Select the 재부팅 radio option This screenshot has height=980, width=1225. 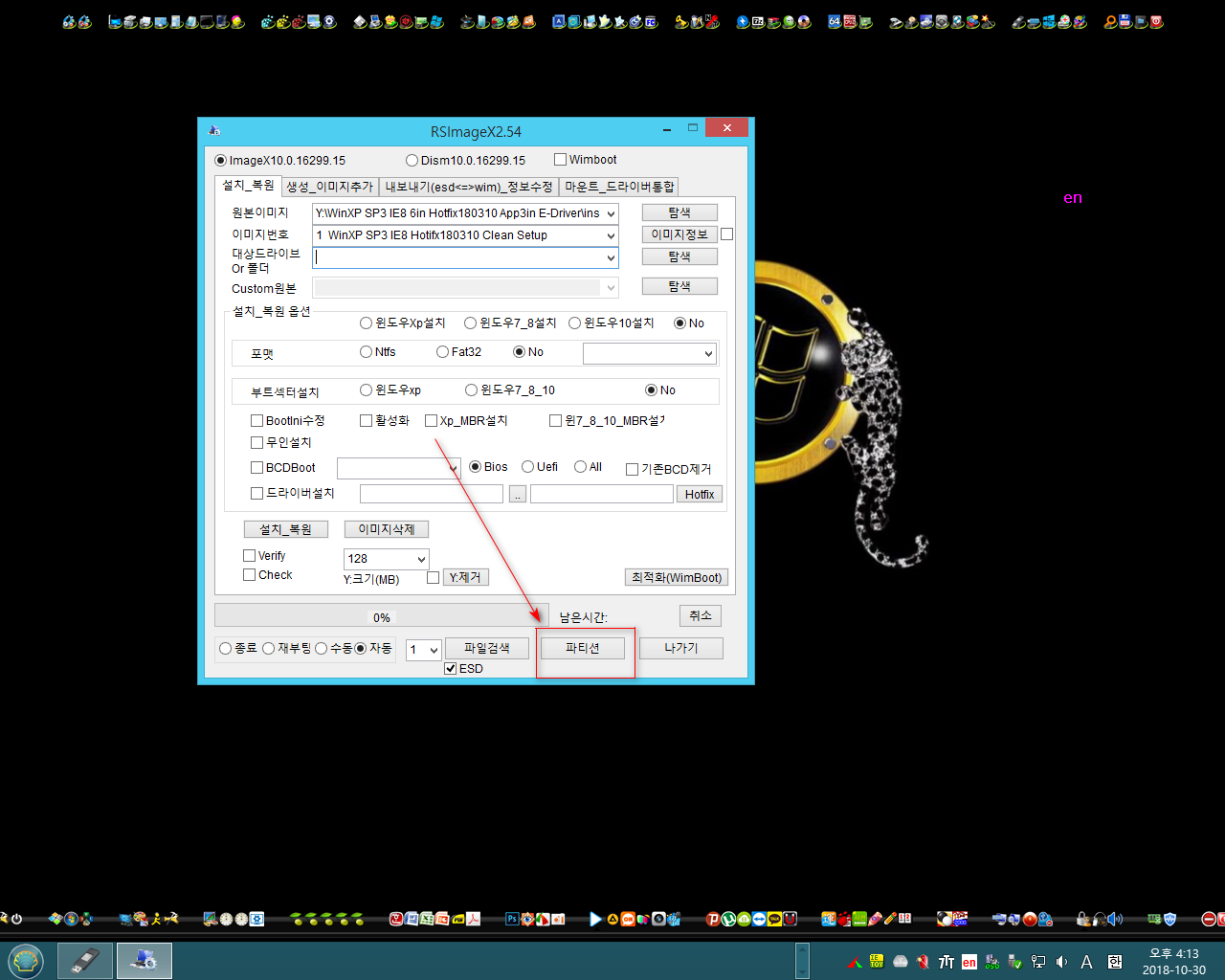pyautogui.click(x=269, y=649)
